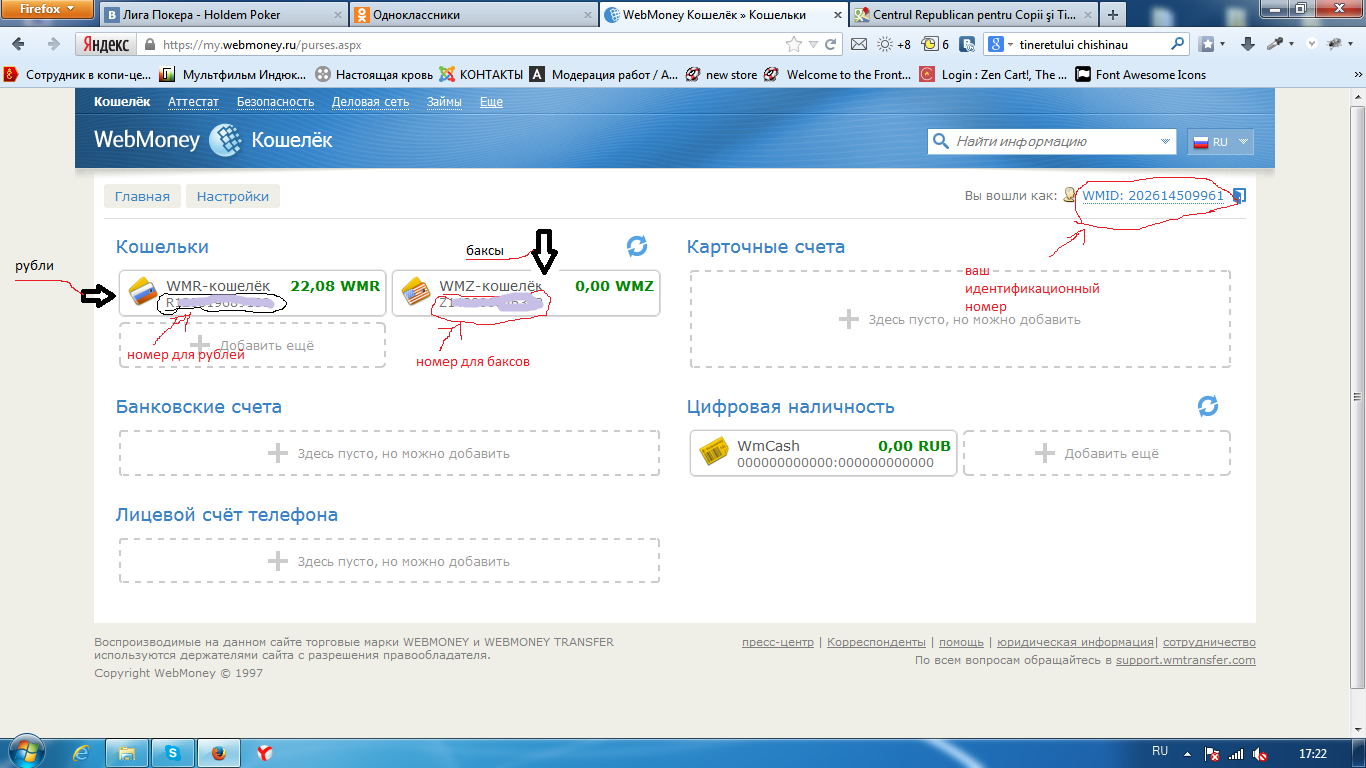Open the Главная tab
This screenshot has width=1366, height=768.
pos(142,196)
